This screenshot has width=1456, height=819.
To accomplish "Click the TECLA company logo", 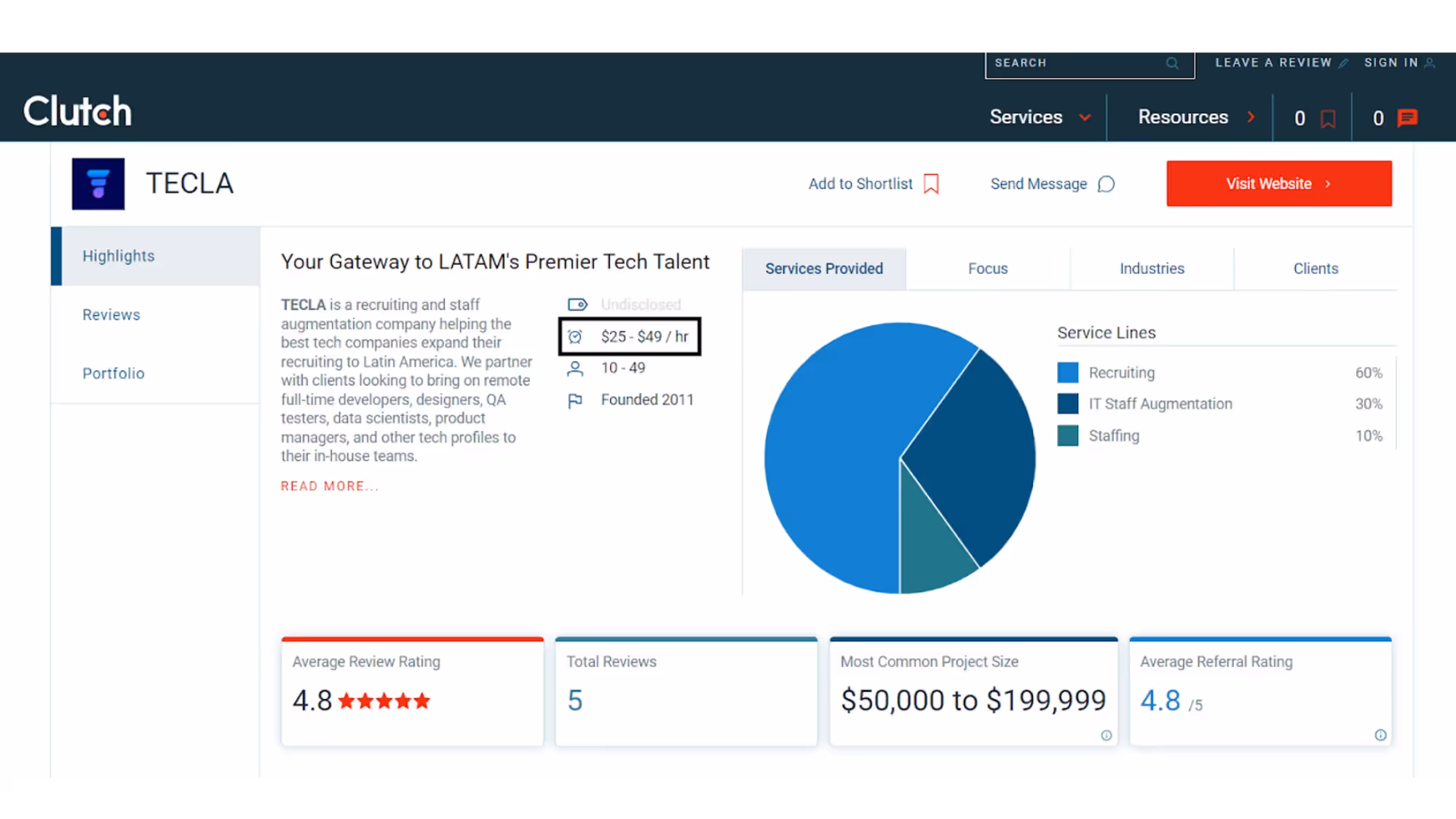I will (98, 183).
